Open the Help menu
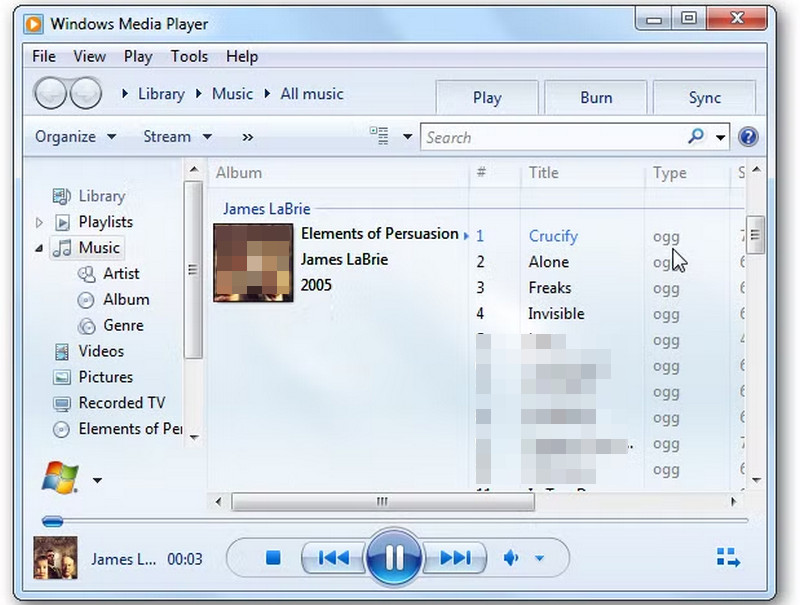This screenshot has height=605, width=800. click(242, 56)
